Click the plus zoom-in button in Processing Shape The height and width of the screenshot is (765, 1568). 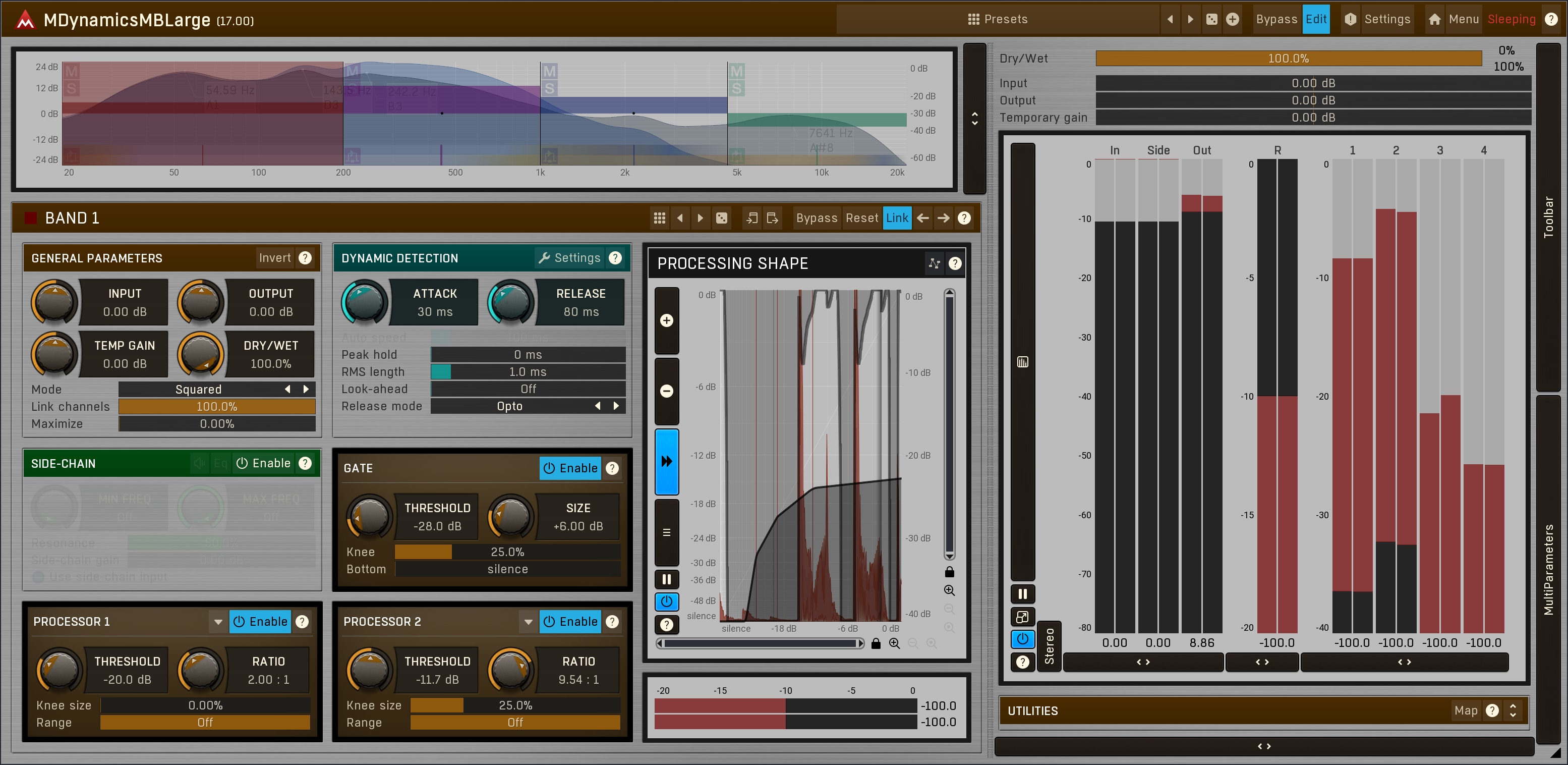coord(667,320)
